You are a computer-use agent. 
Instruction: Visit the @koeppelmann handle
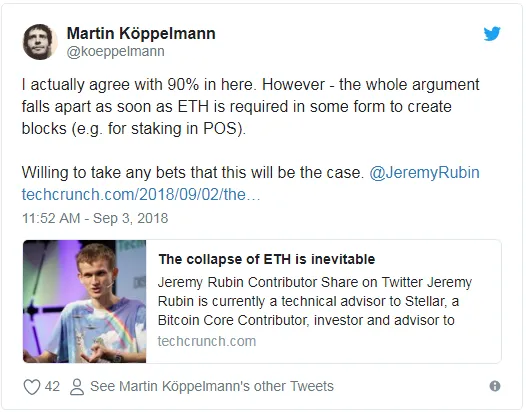115,51
